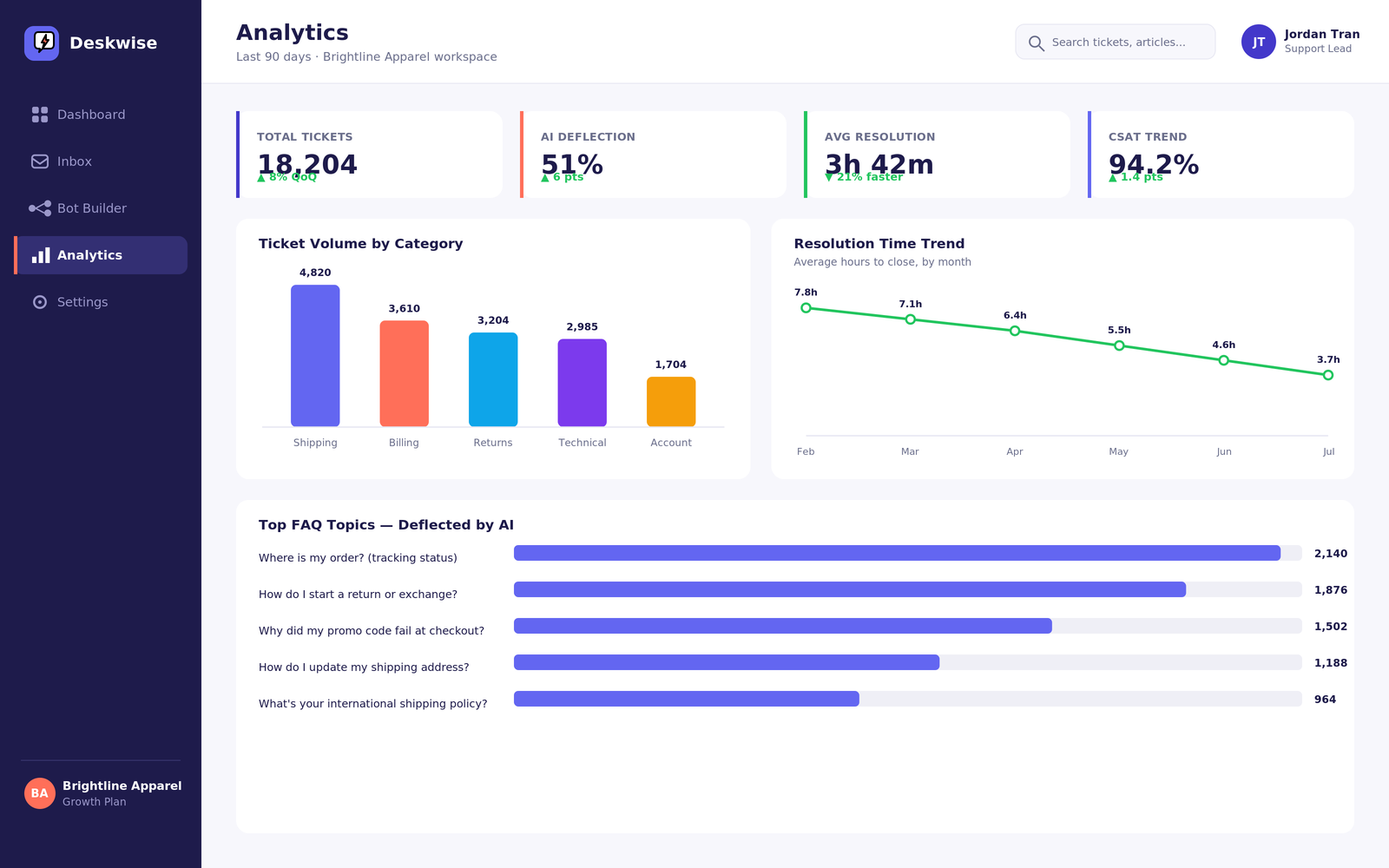The height and width of the screenshot is (868, 1389).
Task: Click 'How do I update my shipping address?'
Action: (x=364, y=667)
